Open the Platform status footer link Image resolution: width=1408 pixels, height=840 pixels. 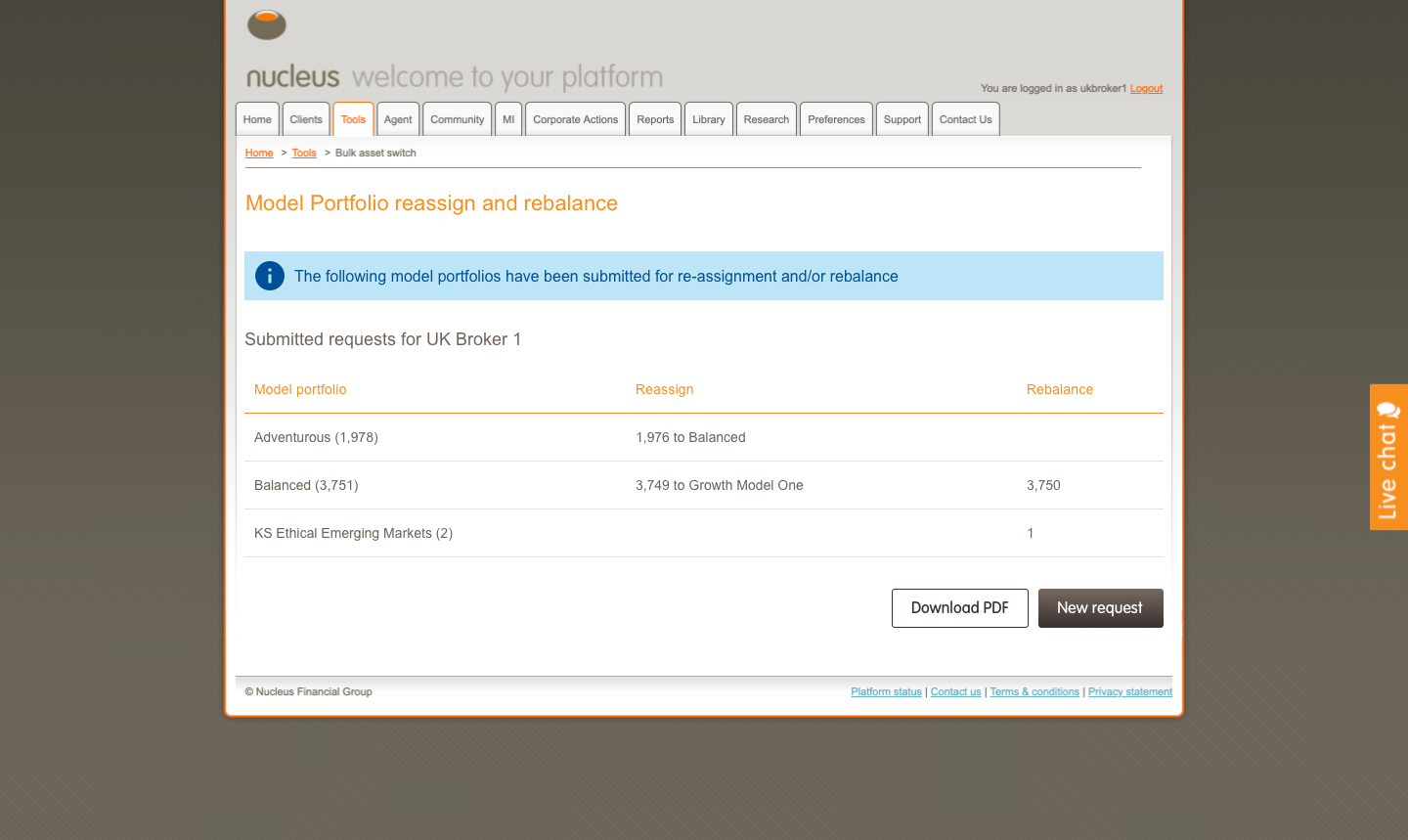click(886, 691)
